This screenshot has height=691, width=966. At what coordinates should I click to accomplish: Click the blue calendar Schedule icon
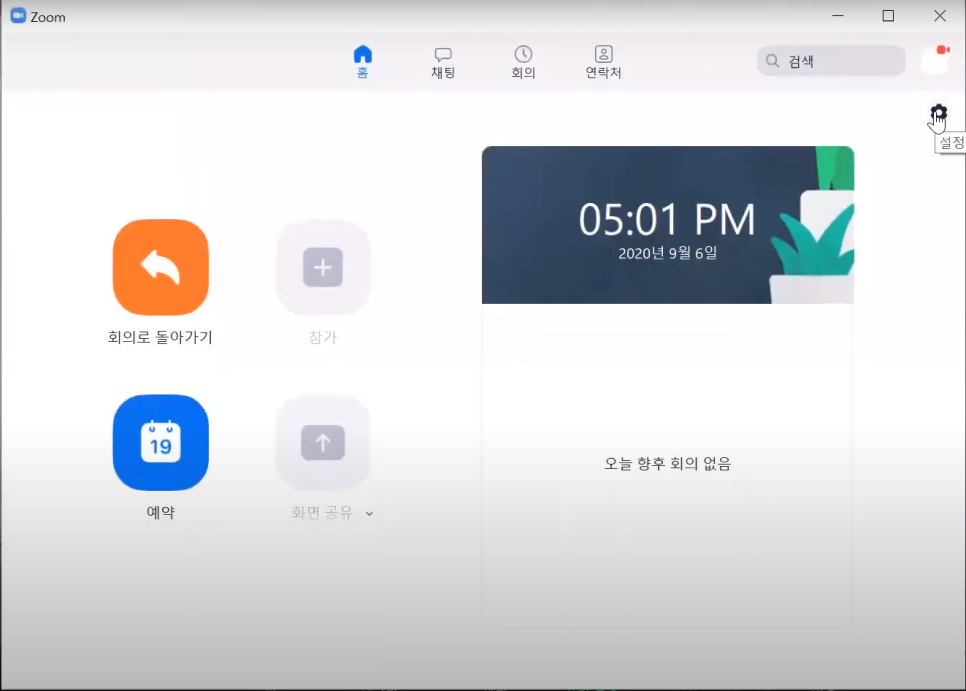click(161, 443)
